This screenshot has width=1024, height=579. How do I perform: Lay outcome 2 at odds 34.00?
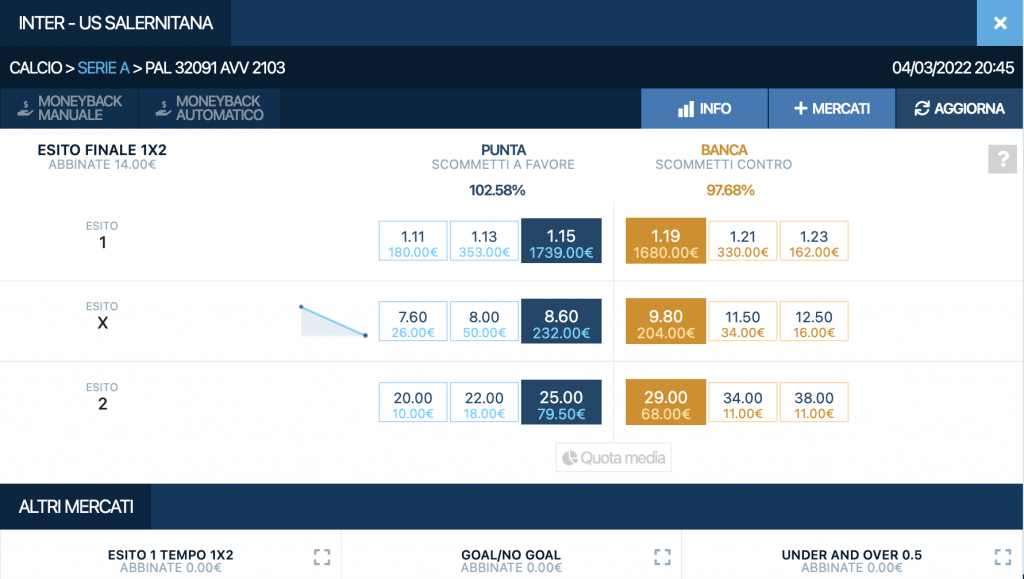click(x=743, y=402)
